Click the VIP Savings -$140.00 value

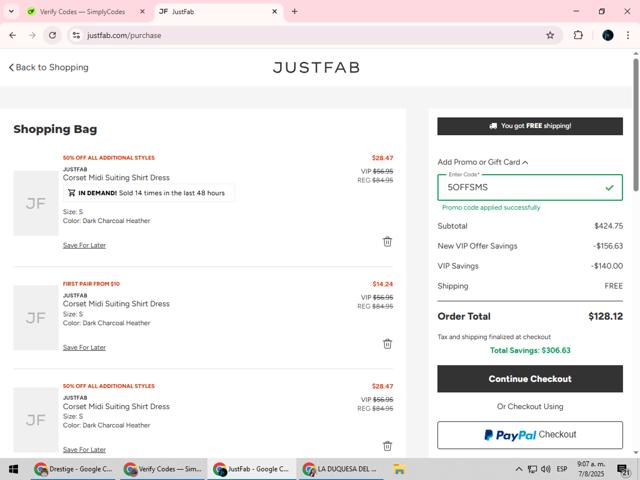[607, 266]
